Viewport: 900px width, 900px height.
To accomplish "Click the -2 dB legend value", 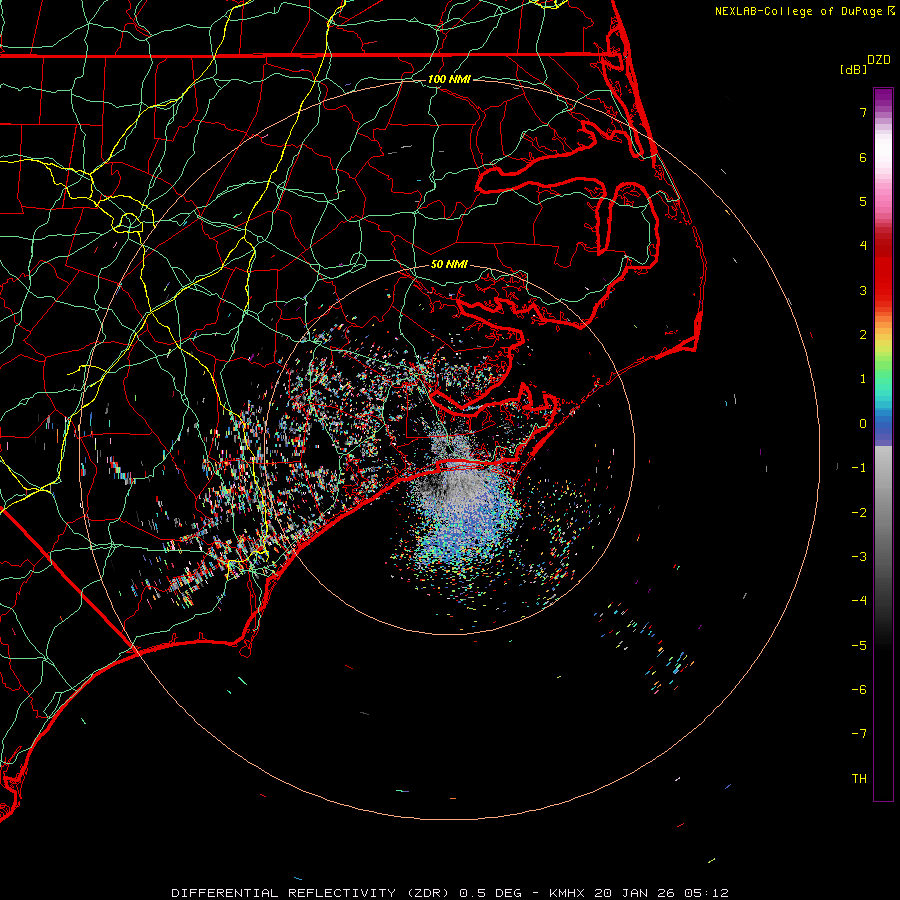I will [859, 513].
